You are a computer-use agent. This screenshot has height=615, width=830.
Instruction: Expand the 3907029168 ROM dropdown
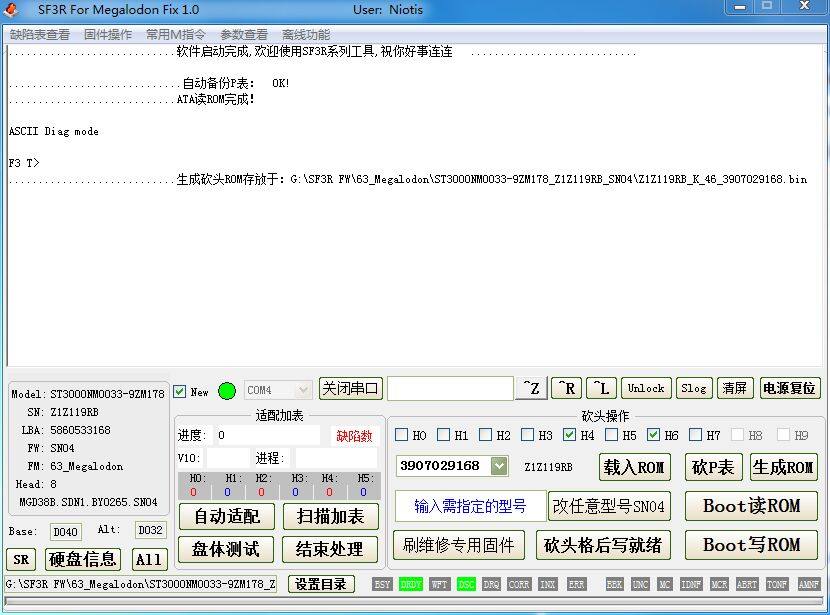click(x=500, y=466)
